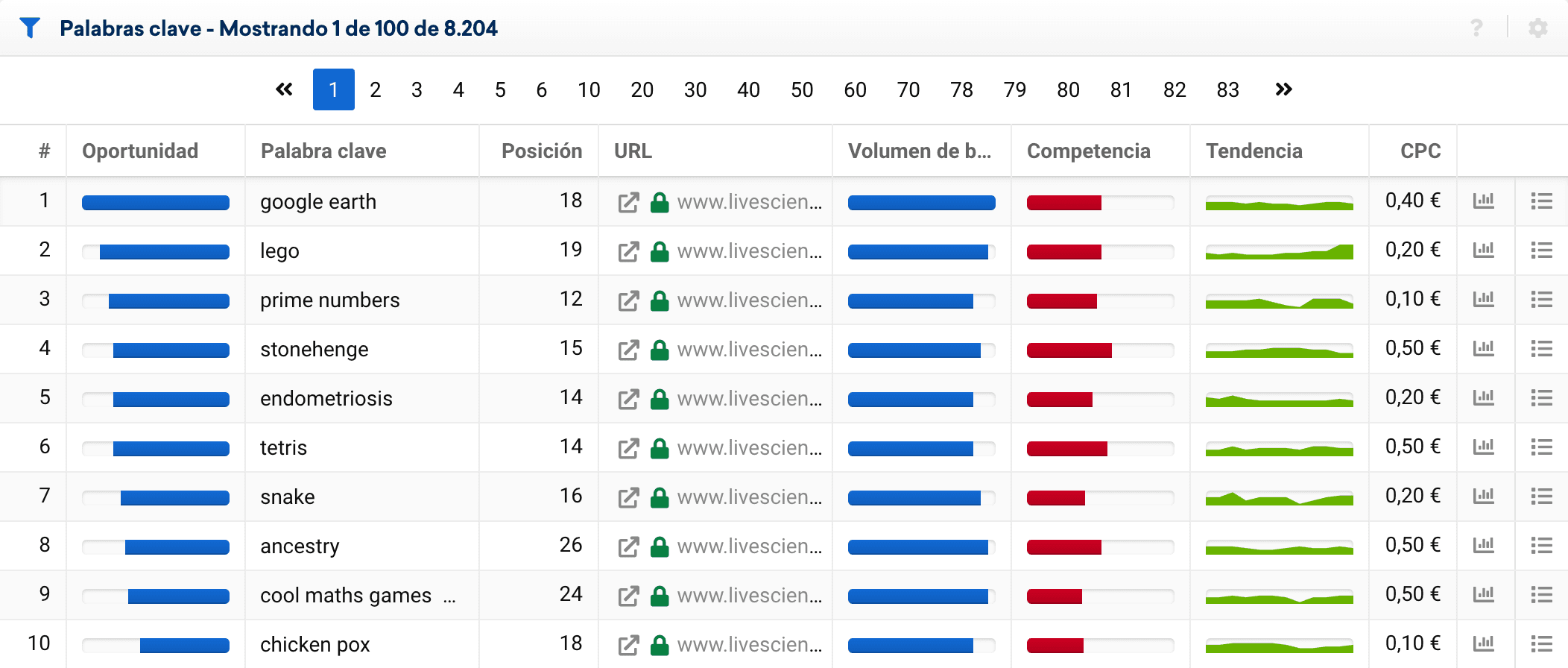Viewport: 1568px width, 668px height.
Task: Open external link icon in snake row
Action: (x=628, y=497)
